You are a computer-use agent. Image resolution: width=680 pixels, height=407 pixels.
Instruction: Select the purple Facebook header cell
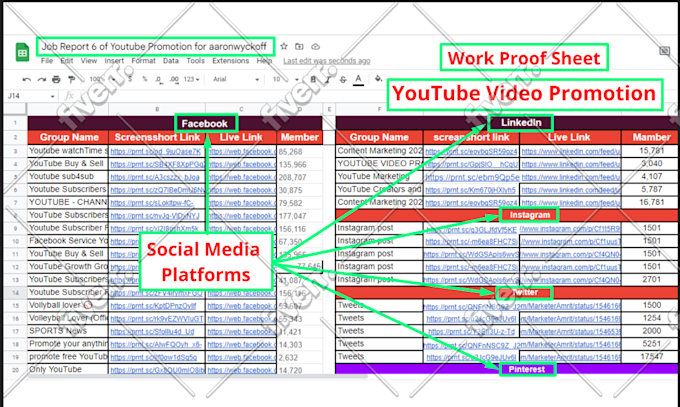point(175,123)
